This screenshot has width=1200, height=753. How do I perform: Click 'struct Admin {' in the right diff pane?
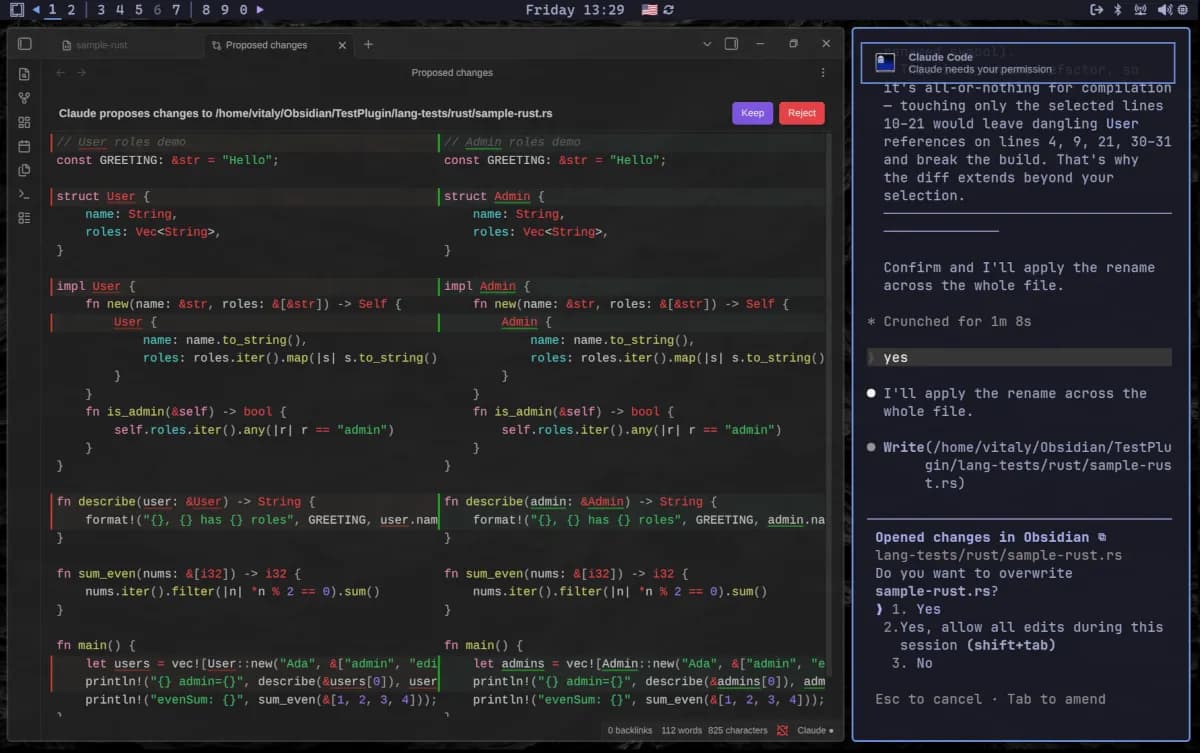tap(494, 196)
